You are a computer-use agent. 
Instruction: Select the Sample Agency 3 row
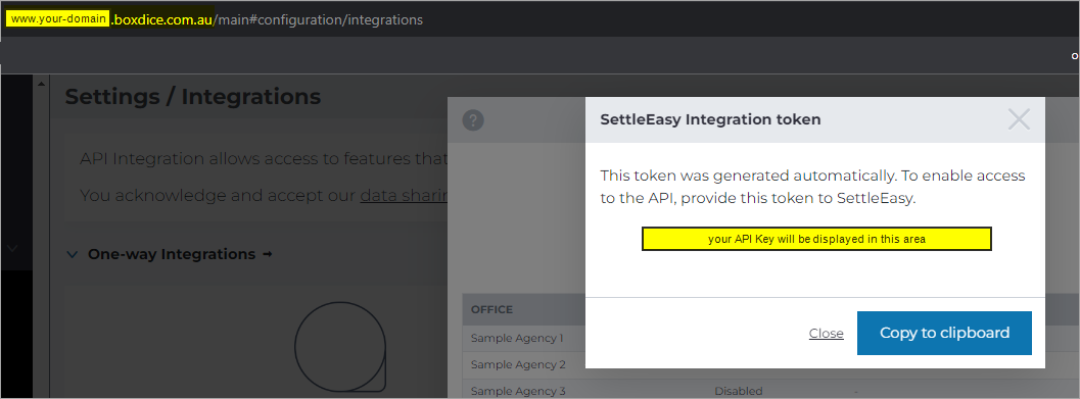click(x=771, y=391)
